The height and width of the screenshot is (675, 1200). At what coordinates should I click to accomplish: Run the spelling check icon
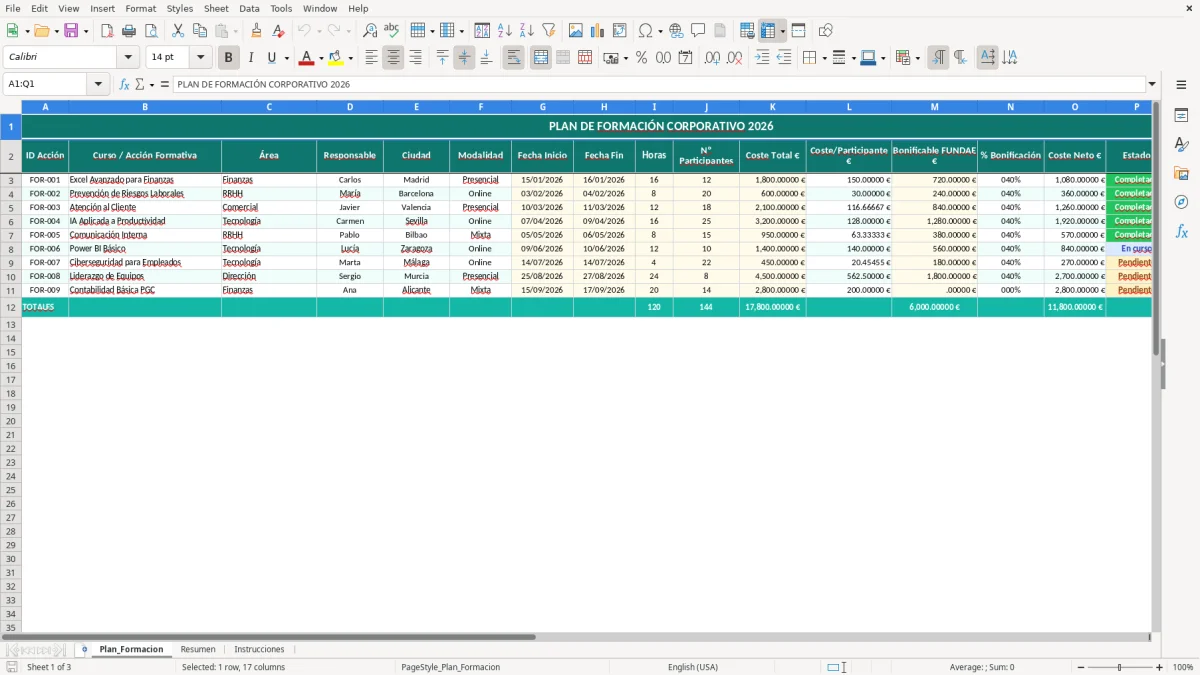pyautogui.click(x=392, y=31)
